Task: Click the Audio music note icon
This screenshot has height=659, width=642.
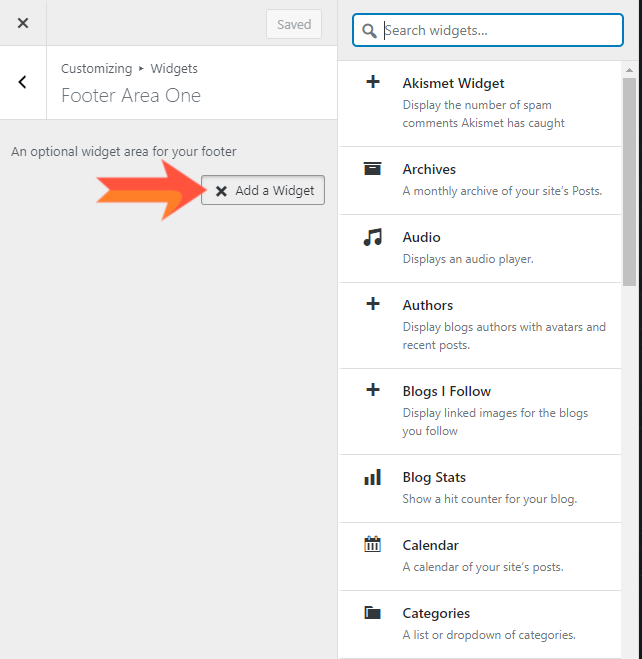Action: [373, 237]
